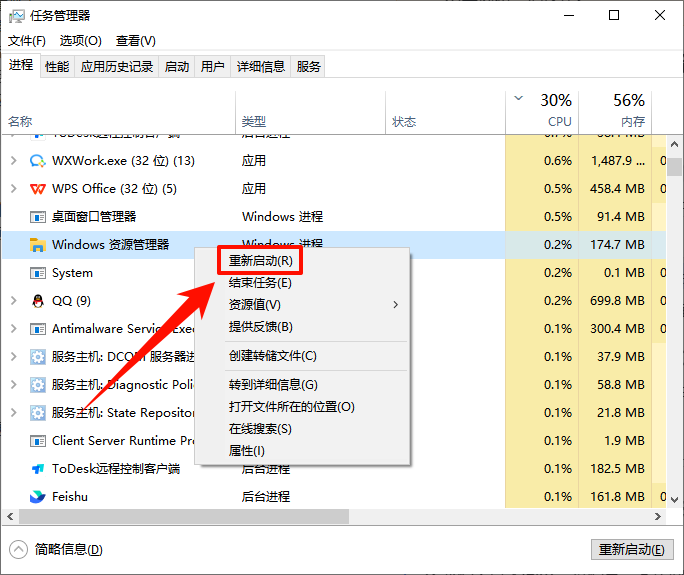This screenshot has width=684, height=575.
Task: Select the 1,487.9 memory value
Action: (x=618, y=161)
